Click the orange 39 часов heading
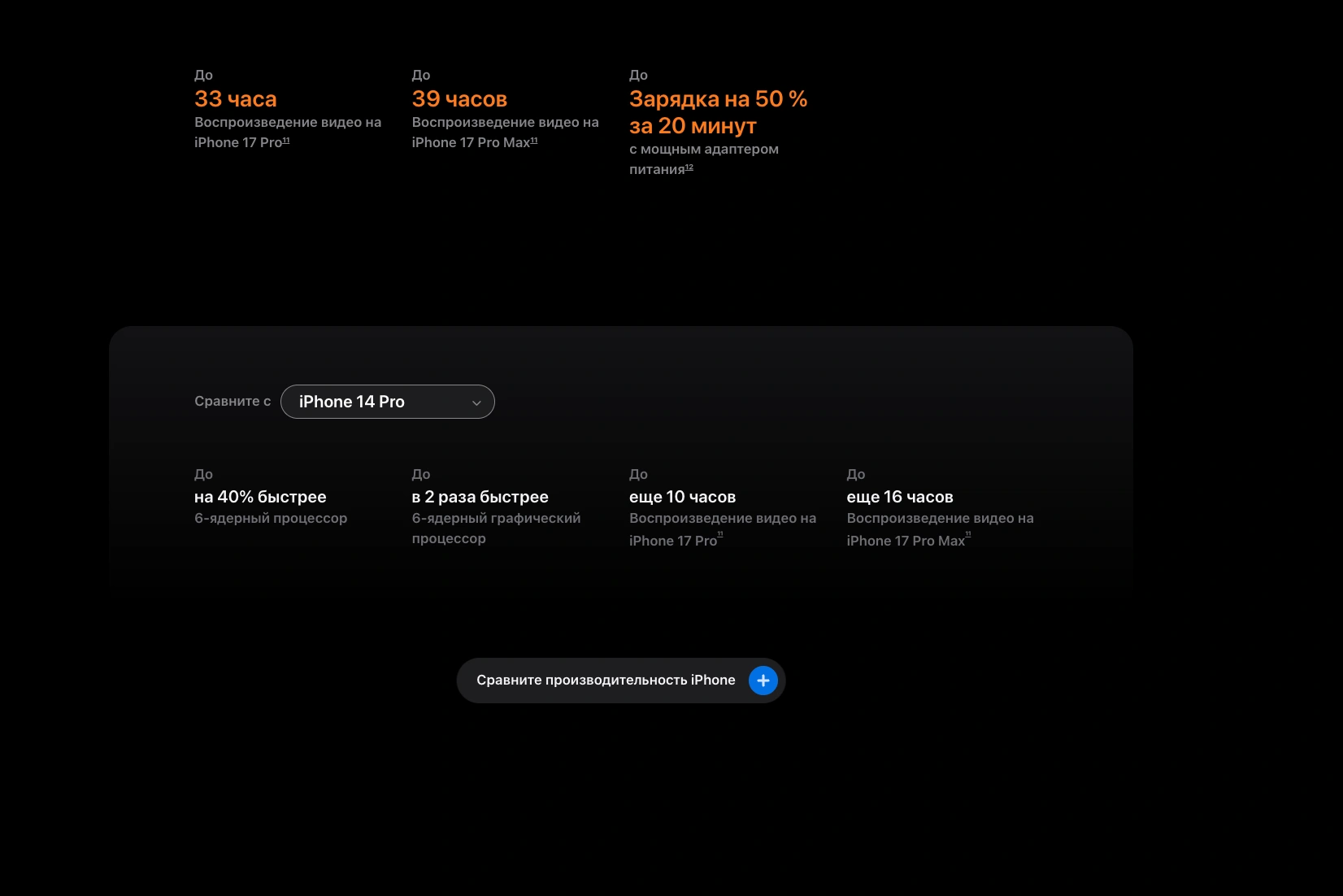1343x896 pixels. 459,99
